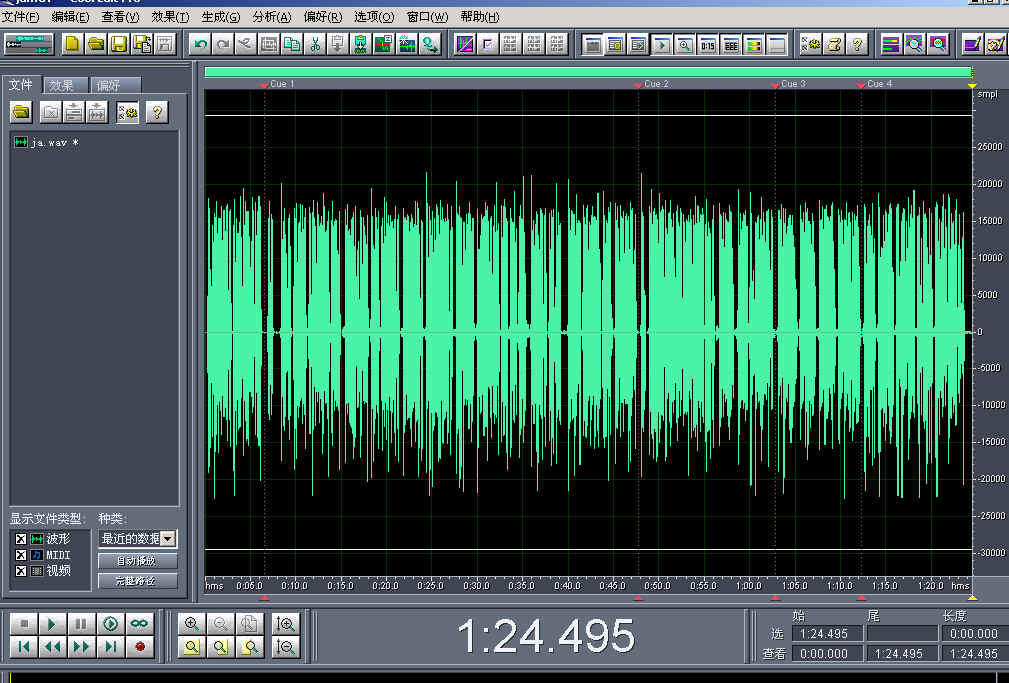Save the file with the floppy disk icon
The image size is (1009, 683).
pos(119,44)
